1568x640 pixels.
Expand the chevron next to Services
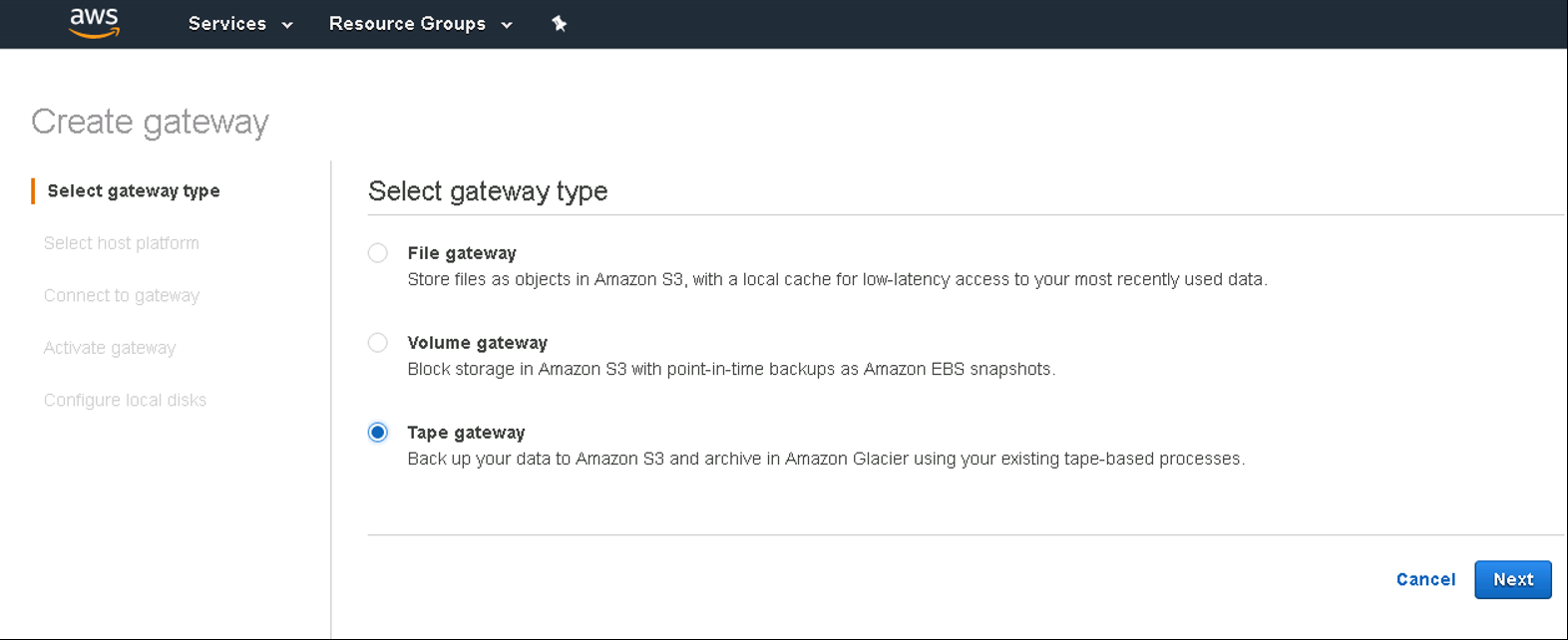(x=287, y=25)
